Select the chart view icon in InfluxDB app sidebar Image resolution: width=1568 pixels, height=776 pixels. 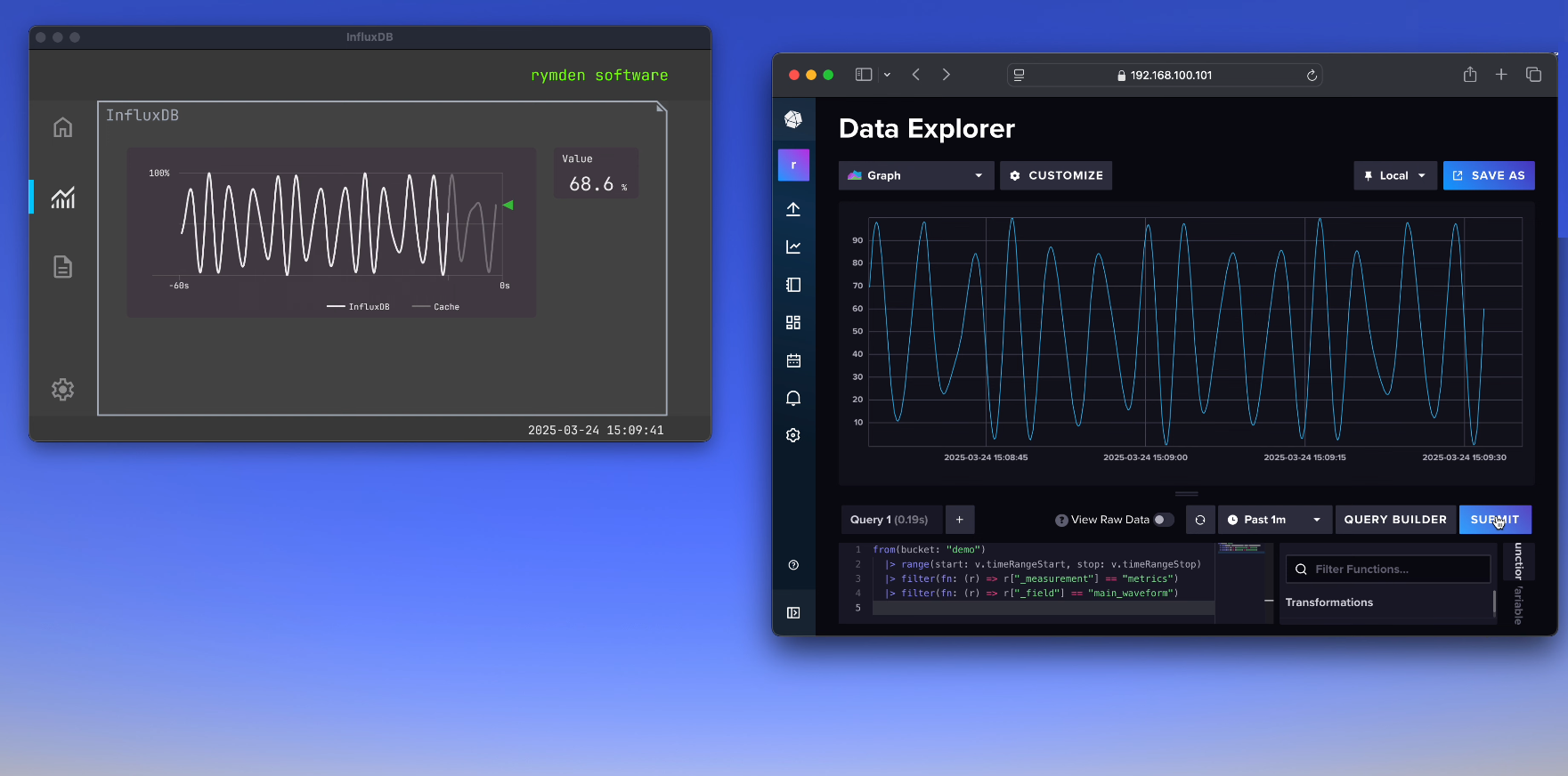pos(62,197)
